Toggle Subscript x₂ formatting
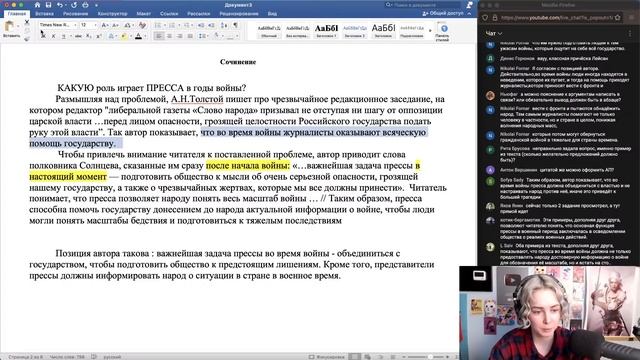 click(x=89, y=36)
